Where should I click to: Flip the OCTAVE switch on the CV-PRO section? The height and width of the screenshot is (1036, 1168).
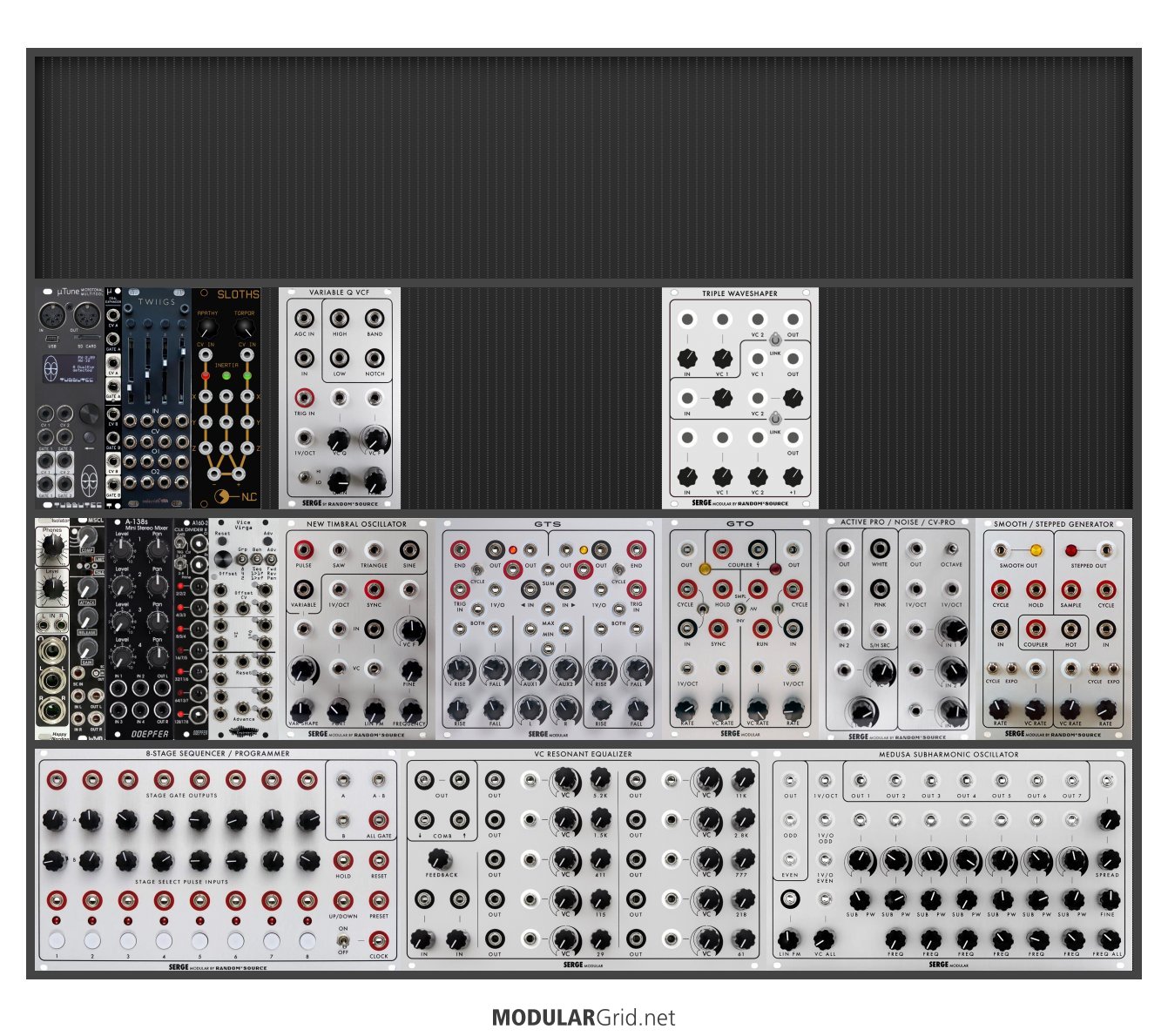click(951, 549)
